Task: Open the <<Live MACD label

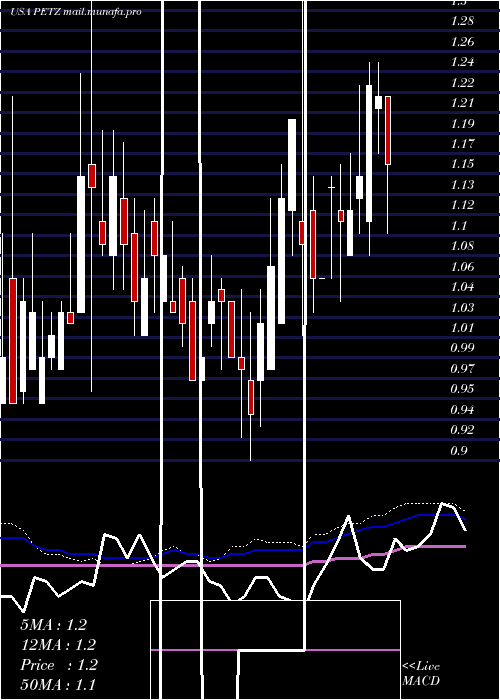Action: coord(421,674)
